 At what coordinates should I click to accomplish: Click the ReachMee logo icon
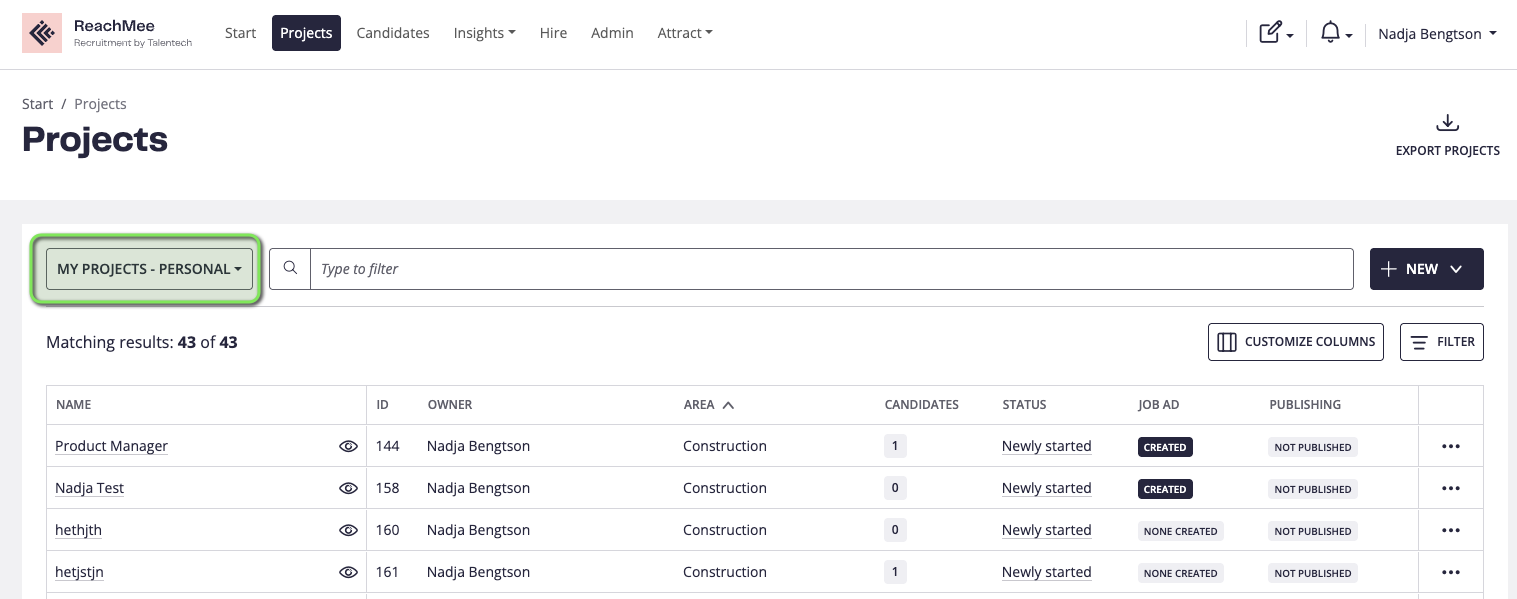pos(42,33)
